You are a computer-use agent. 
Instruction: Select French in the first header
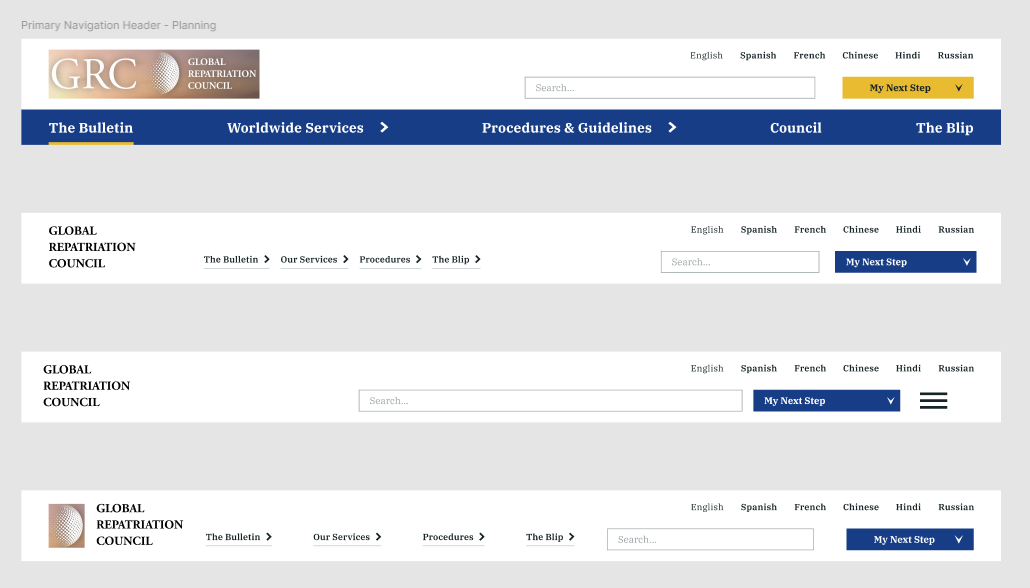tap(809, 55)
